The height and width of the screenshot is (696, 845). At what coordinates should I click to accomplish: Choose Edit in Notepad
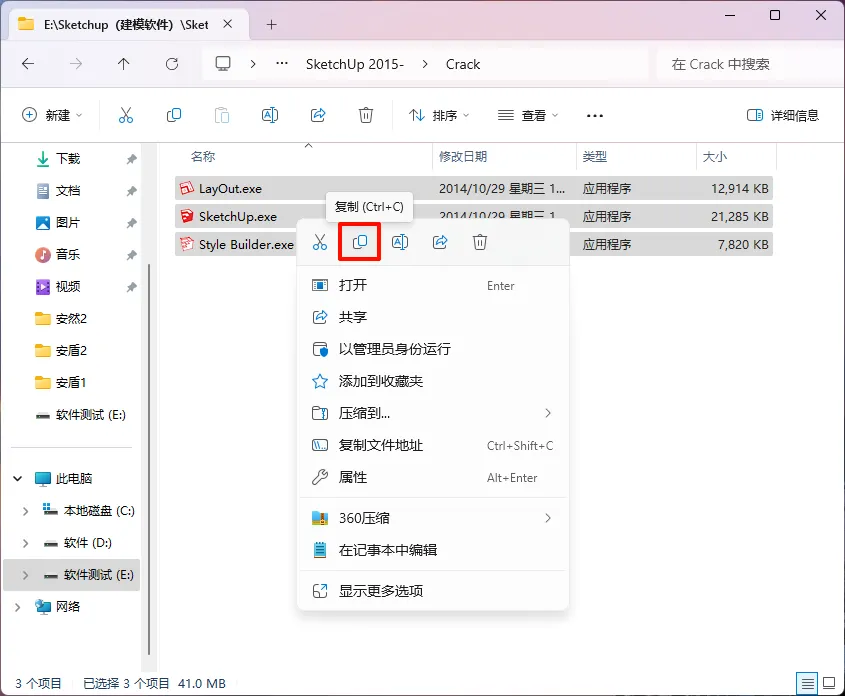coord(433,550)
